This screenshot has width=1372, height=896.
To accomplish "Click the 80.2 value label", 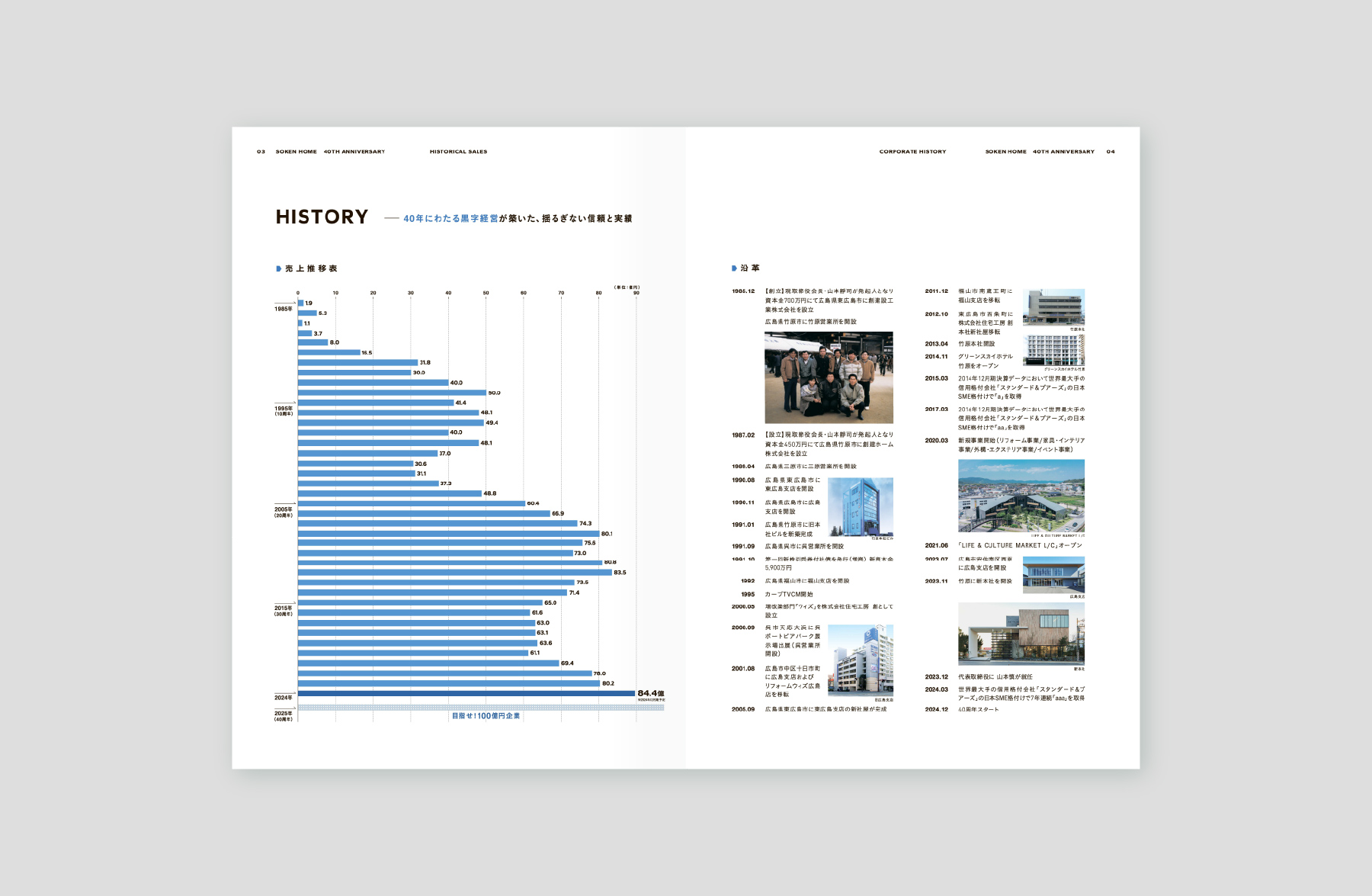I will [608, 683].
